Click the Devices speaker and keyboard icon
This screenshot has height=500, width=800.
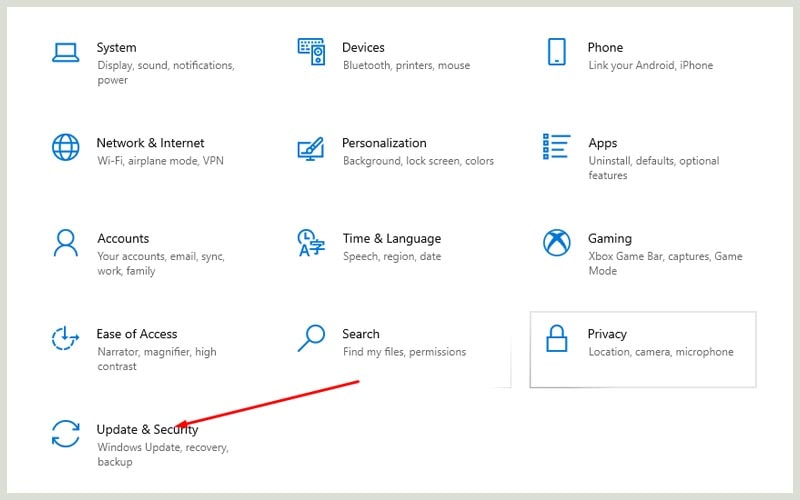coord(311,52)
